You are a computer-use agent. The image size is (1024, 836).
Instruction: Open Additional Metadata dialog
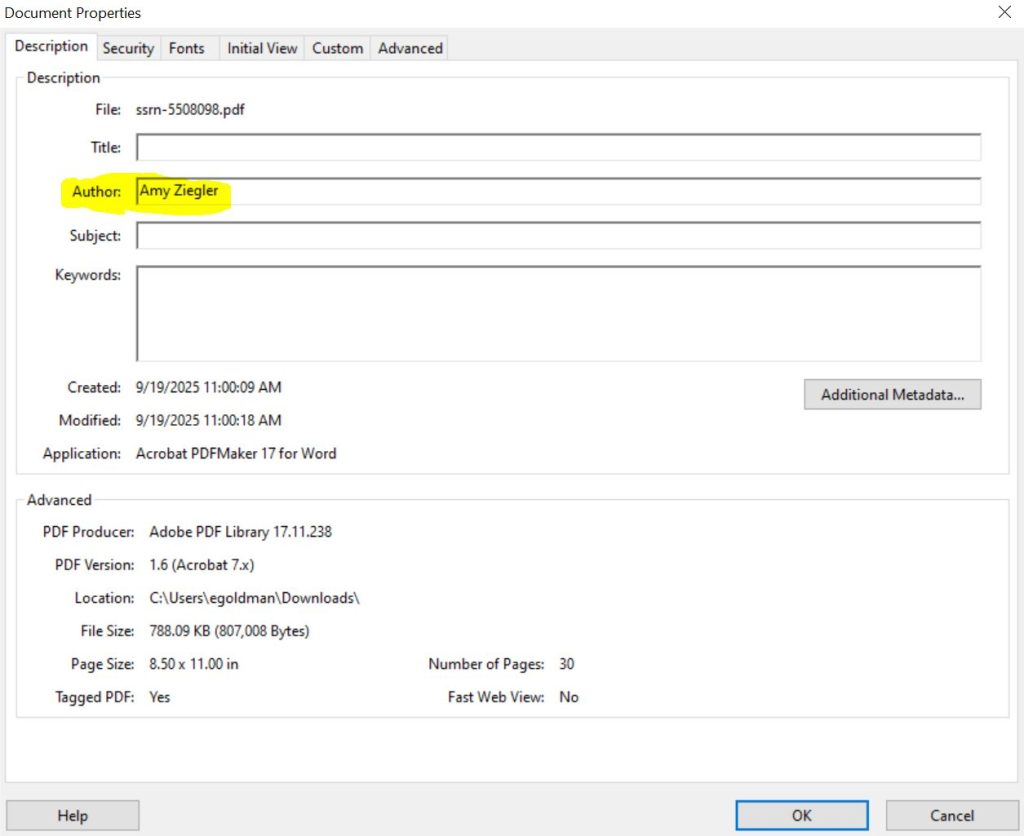pyautogui.click(x=892, y=395)
